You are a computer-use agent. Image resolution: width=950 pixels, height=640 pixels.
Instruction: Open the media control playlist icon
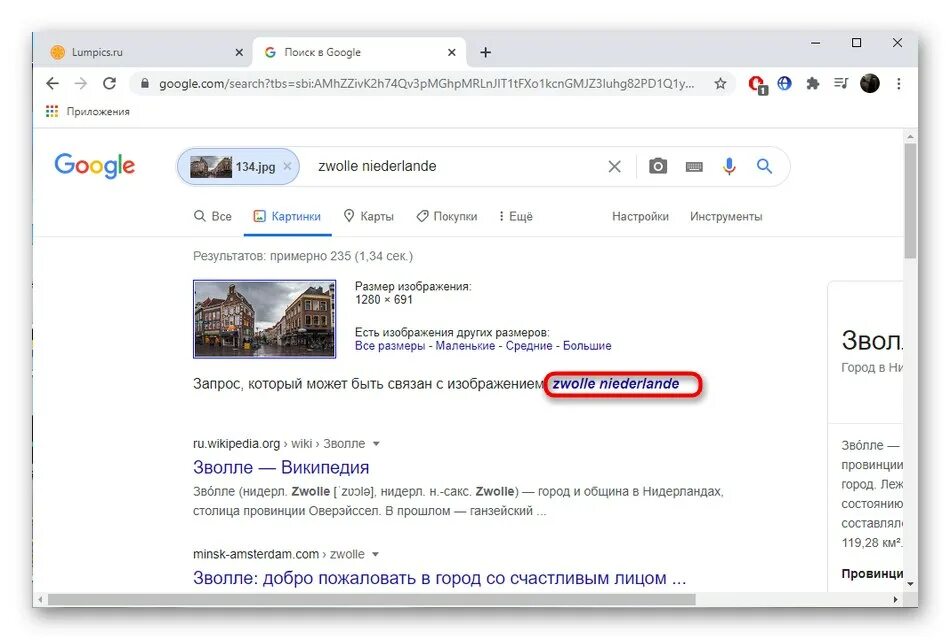(841, 83)
